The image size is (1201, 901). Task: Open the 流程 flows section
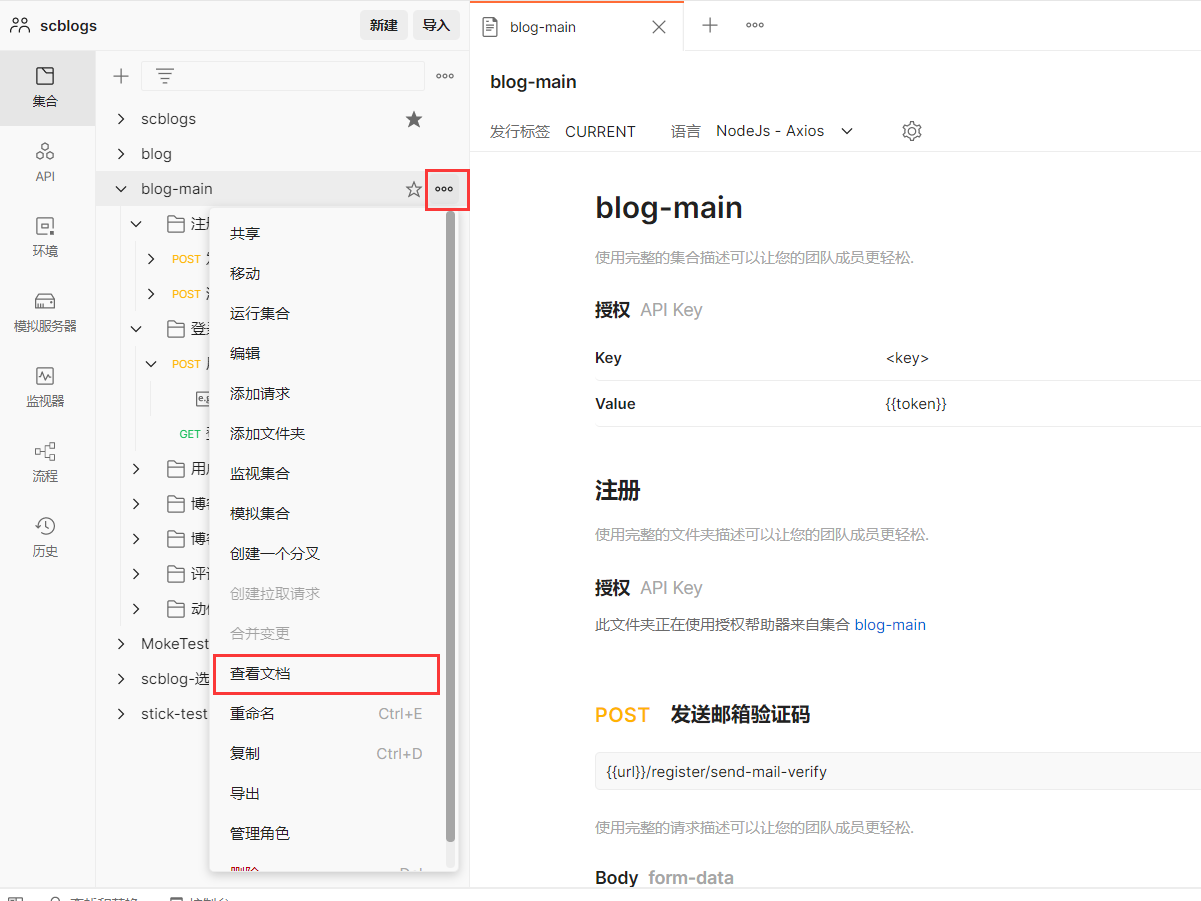coord(45,463)
